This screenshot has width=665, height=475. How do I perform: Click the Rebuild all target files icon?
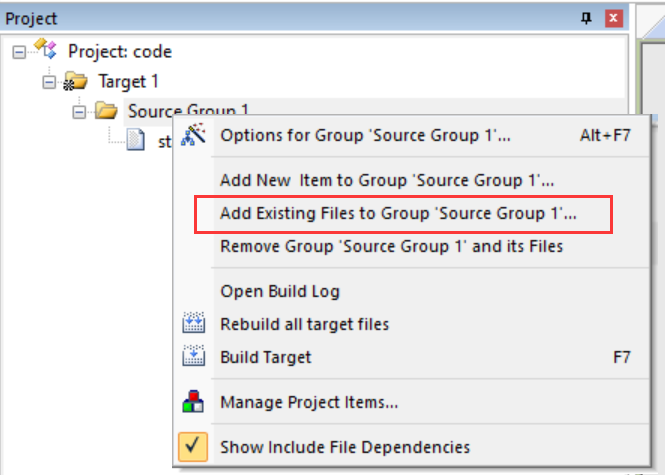coord(195,324)
